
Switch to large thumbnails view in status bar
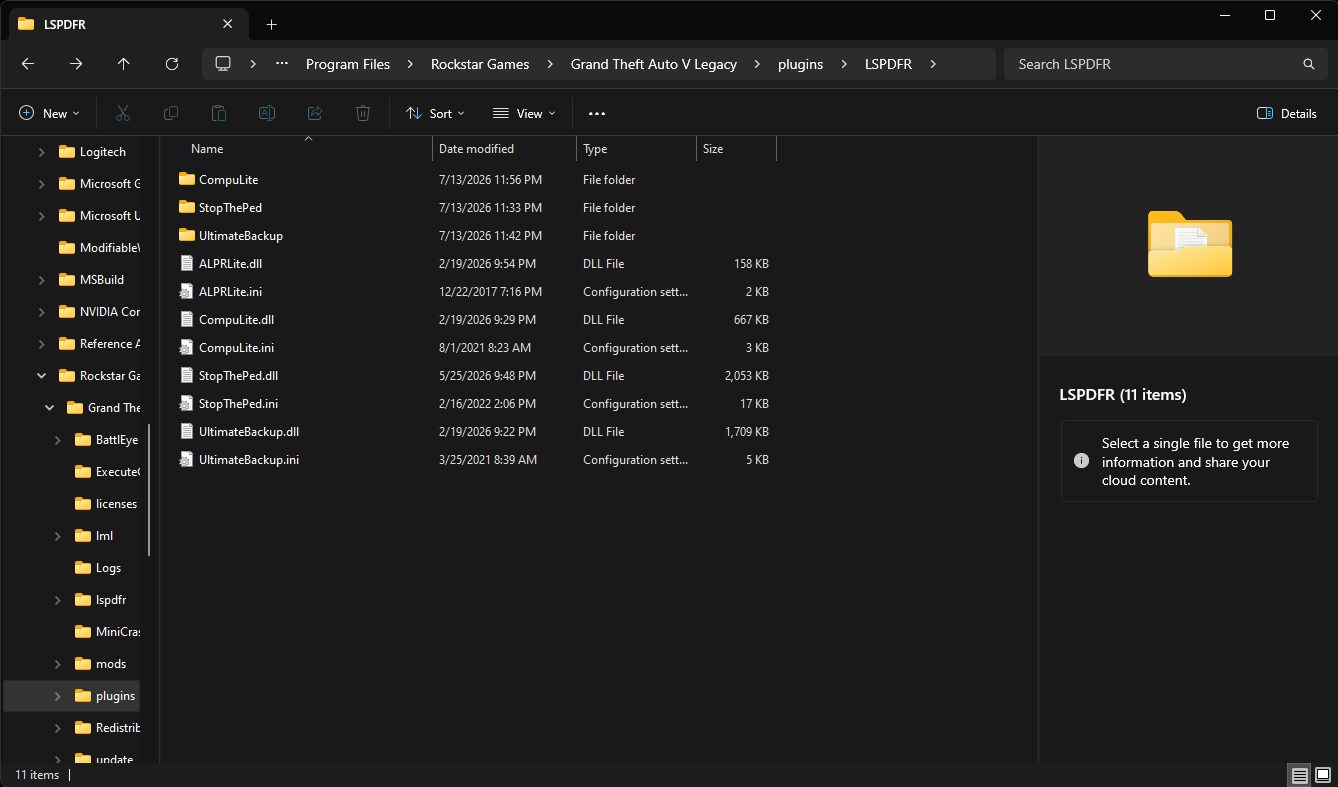click(x=1323, y=775)
